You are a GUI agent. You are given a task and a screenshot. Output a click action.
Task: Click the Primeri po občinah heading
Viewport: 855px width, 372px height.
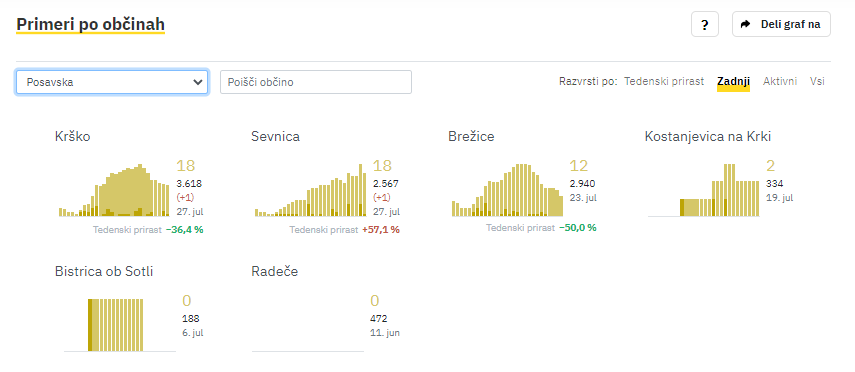pos(91,25)
